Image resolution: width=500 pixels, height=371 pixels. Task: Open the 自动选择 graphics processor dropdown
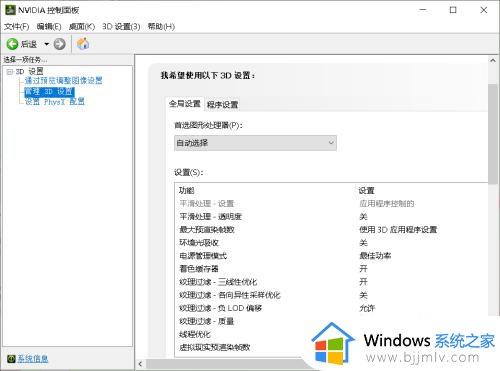255,143
